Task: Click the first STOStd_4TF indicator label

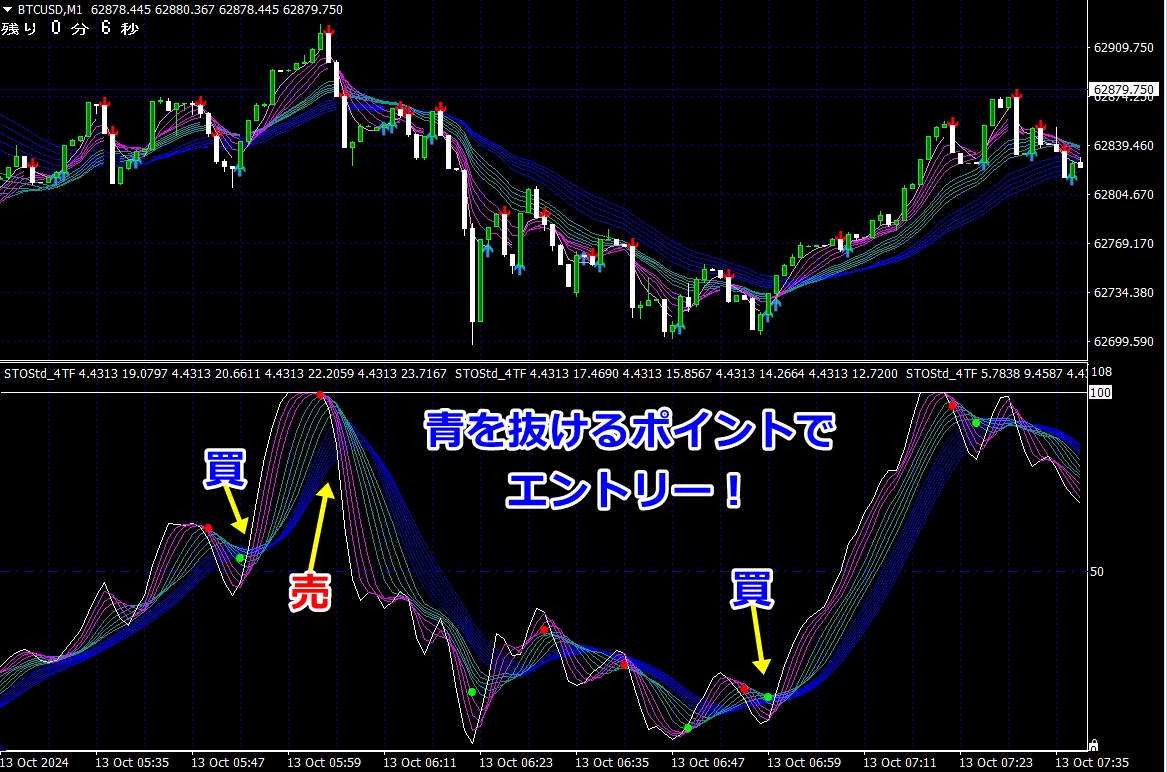Action: [39, 373]
